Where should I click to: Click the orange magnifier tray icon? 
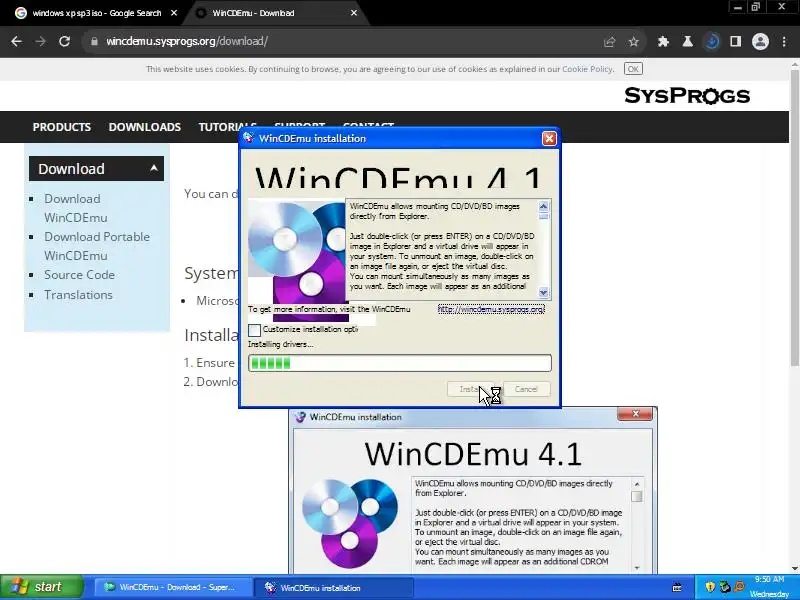(739, 587)
